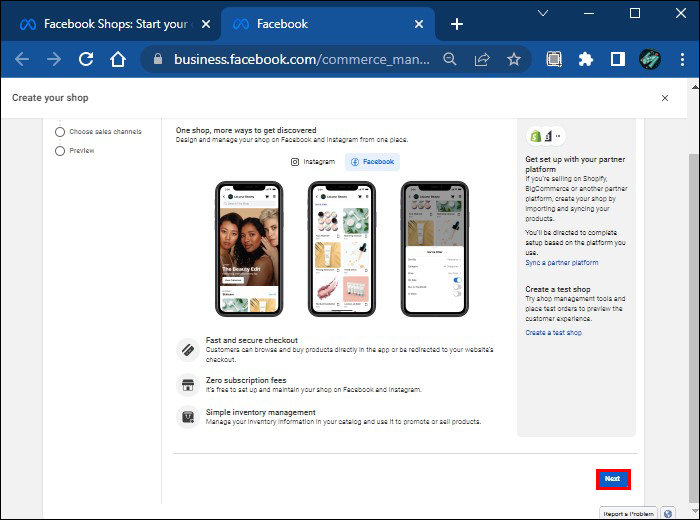Open the Extensions puzzle menu
The width and height of the screenshot is (700, 520).
tap(586, 59)
